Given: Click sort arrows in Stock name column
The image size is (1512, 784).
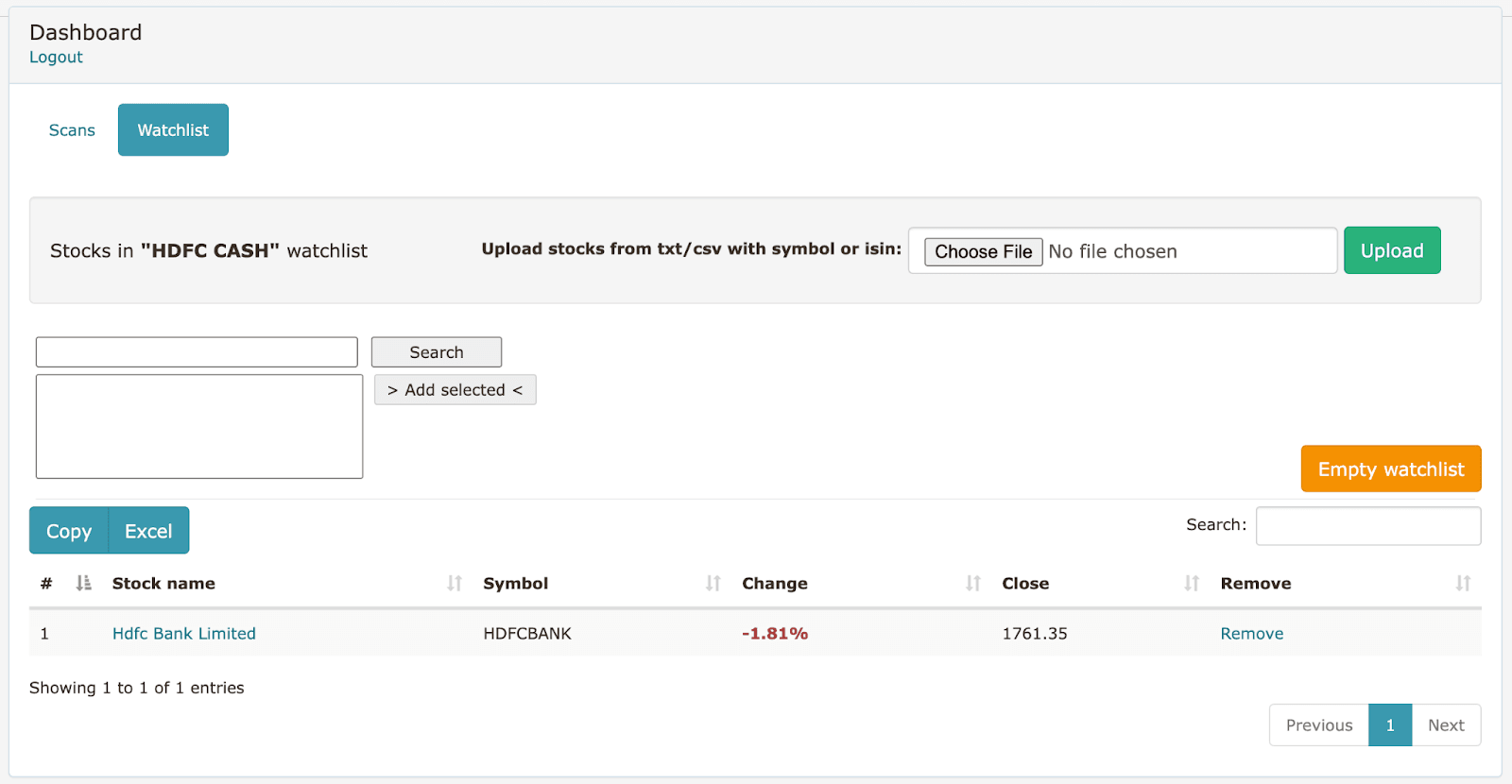Looking at the screenshot, I should click(x=455, y=584).
